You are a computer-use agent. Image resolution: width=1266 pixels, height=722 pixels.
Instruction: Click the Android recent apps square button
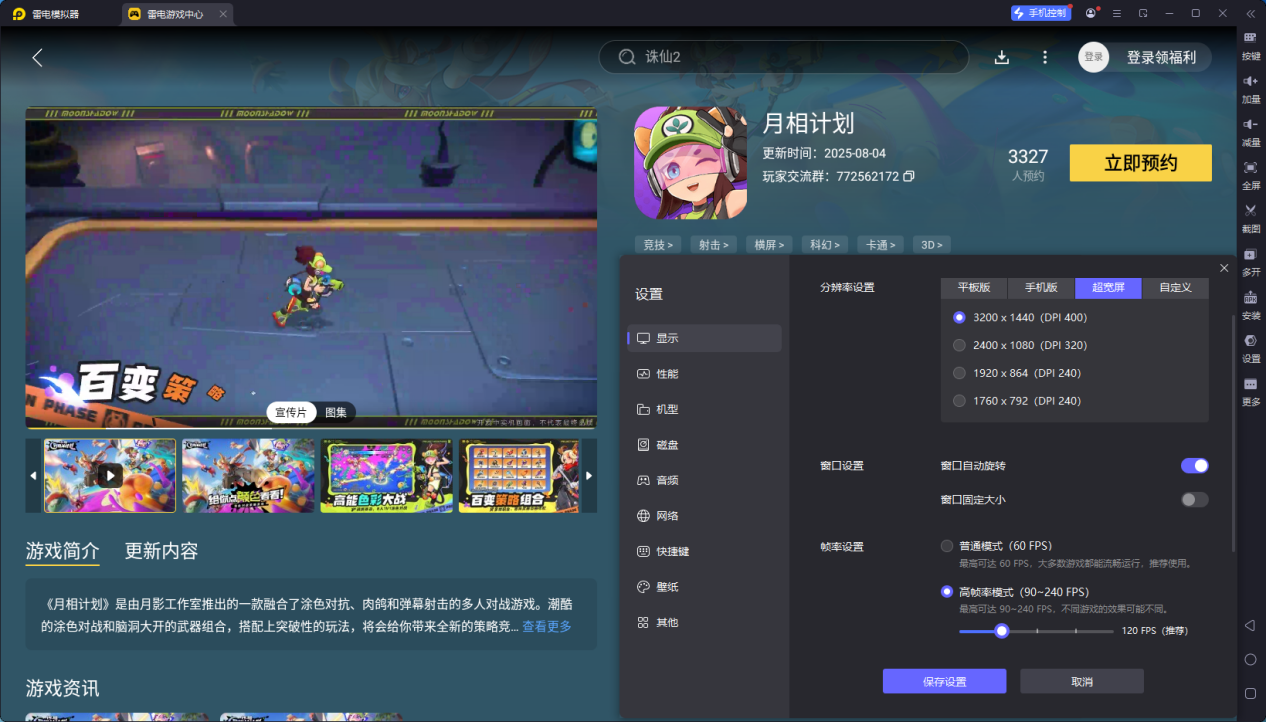(x=1250, y=693)
